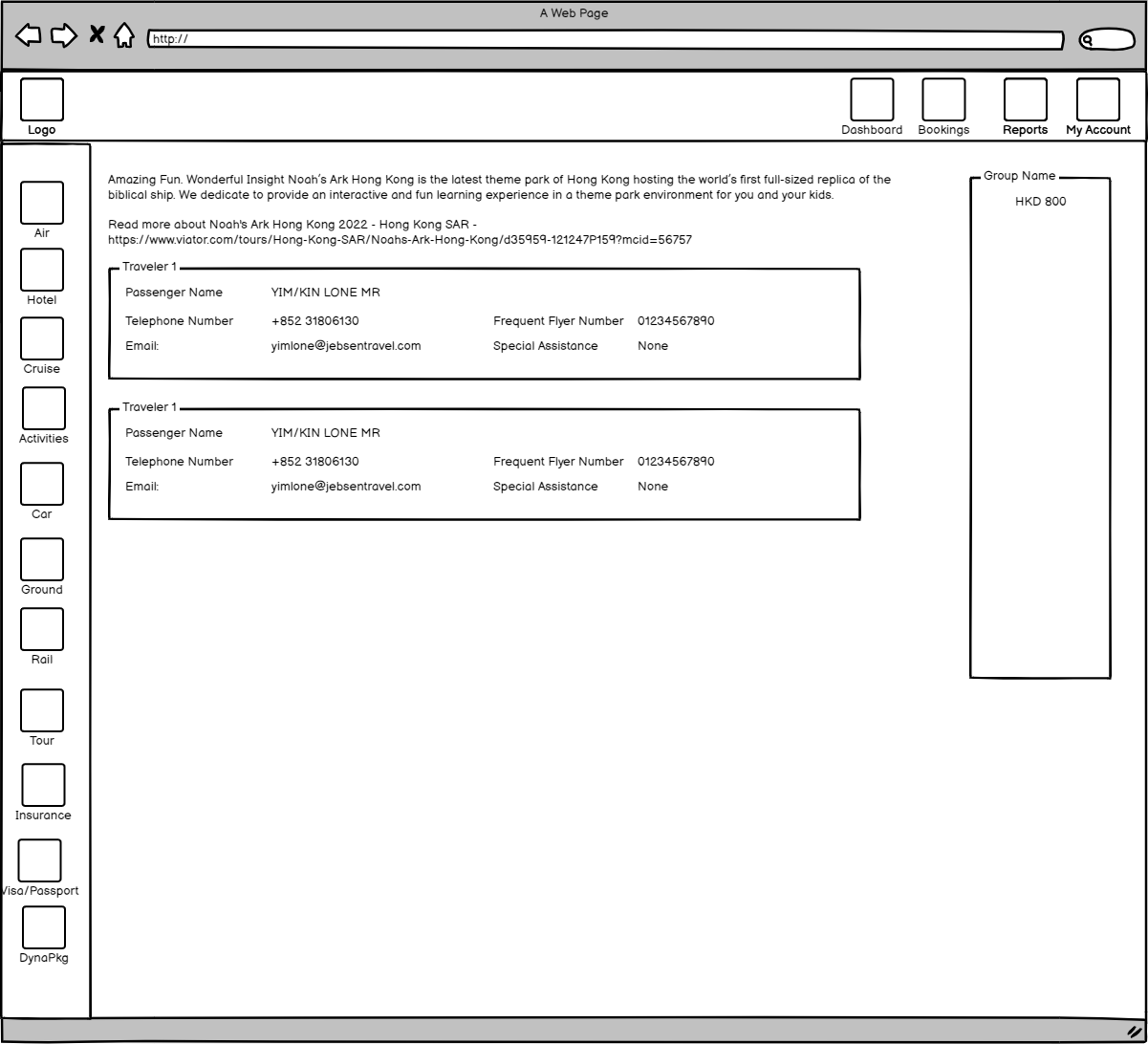Select the Hotel sidebar icon

click(x=42, y=271)
